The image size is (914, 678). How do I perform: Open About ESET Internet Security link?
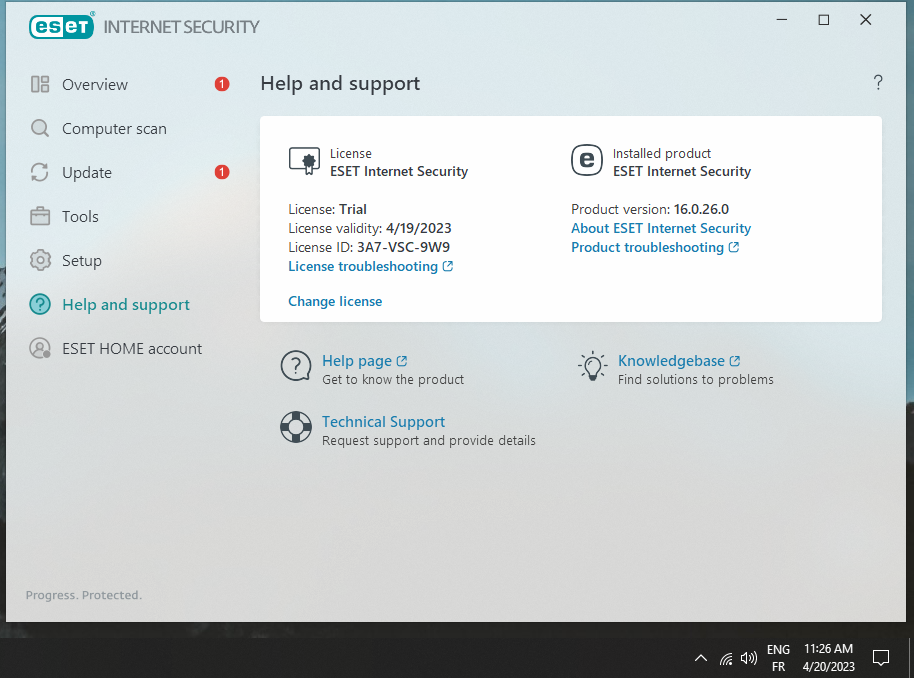(x=661, y=228)
